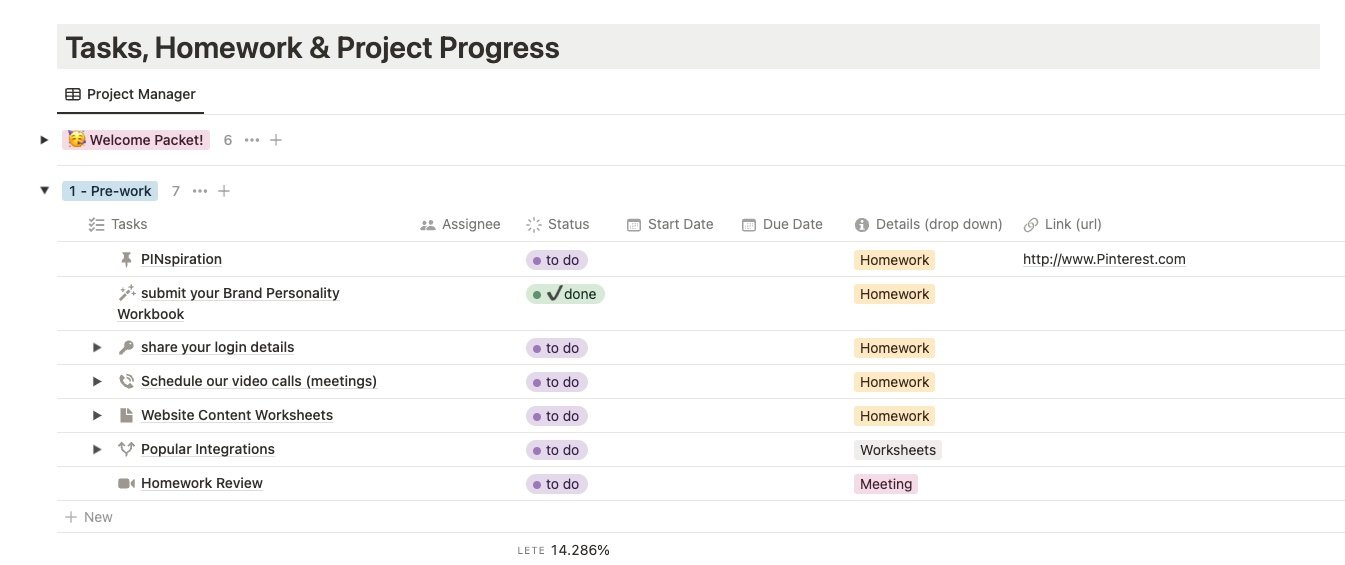Open the three-dot menu of the 1 - Pre-work group
The image size is (1345, 565).
tap(200, 191)
